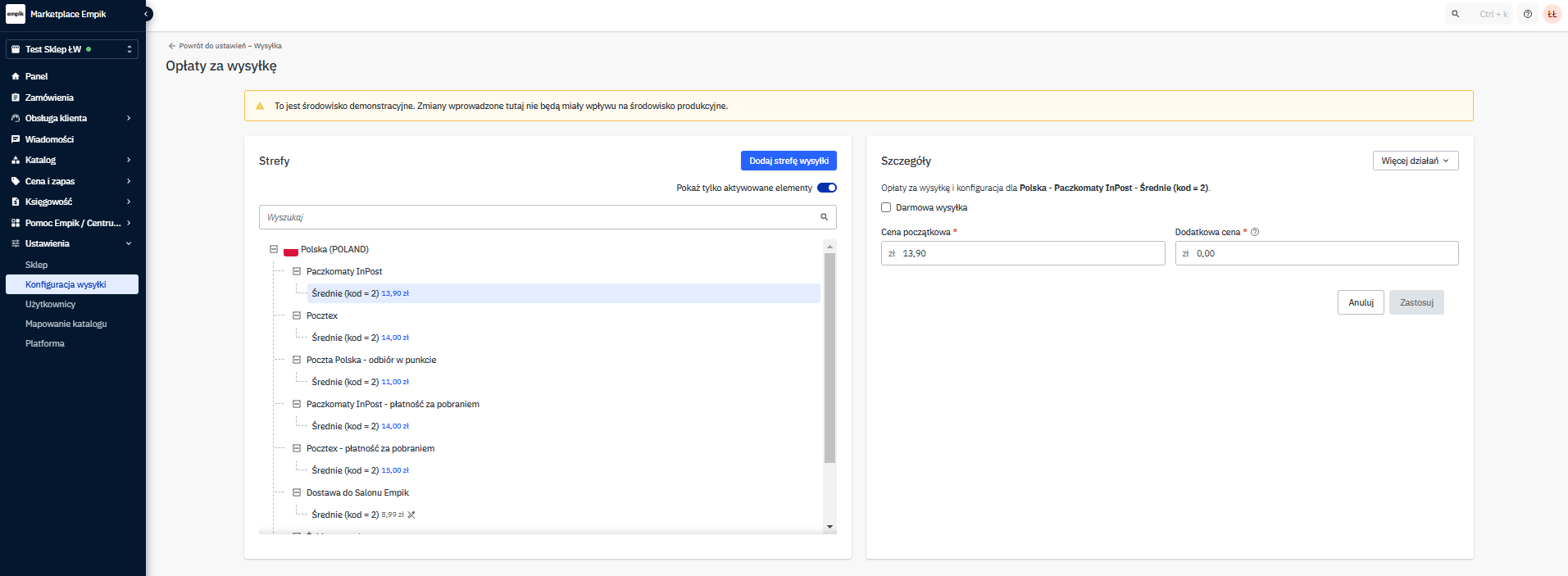Click the Empik logo icon

[16, 14]
